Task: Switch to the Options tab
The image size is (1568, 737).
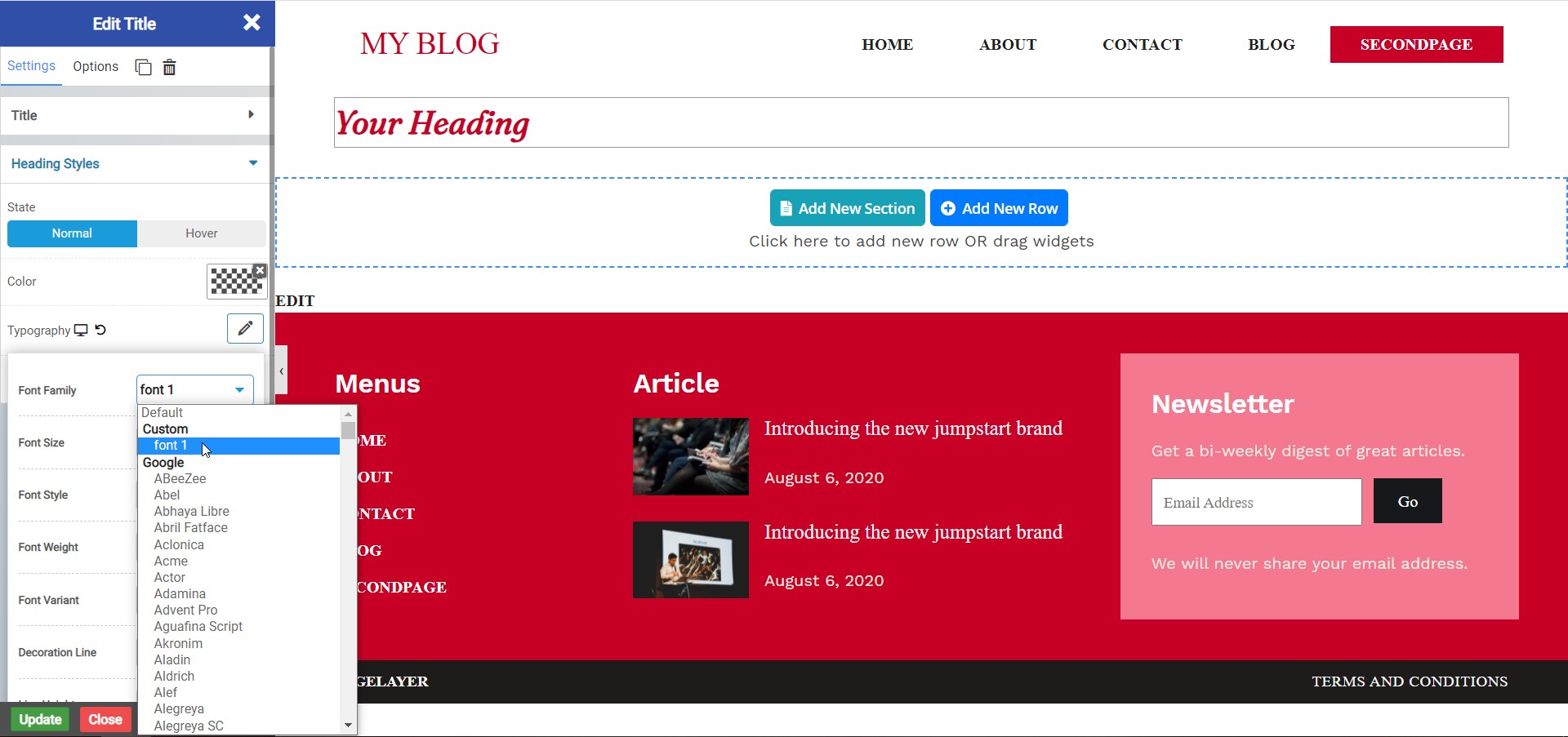Action: point(95,66)
